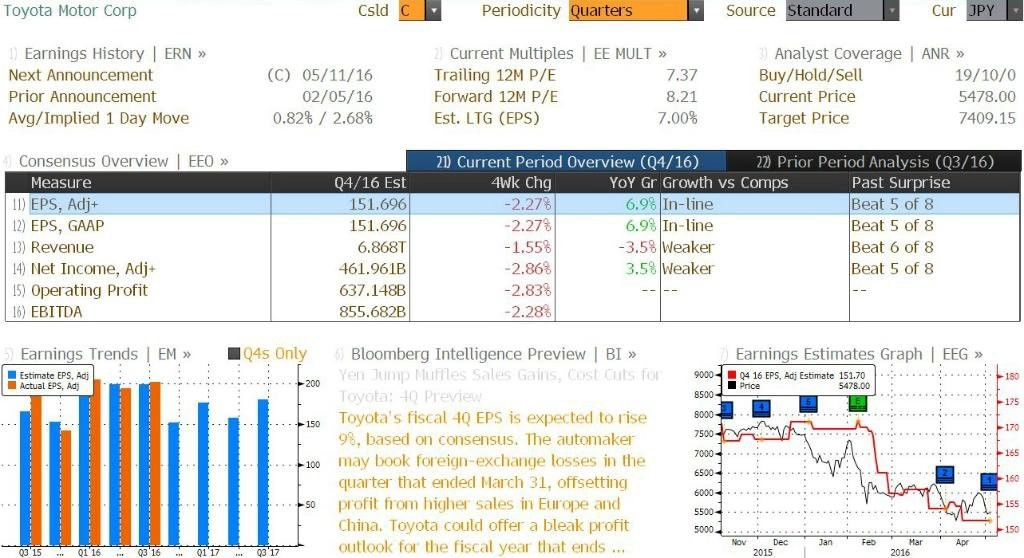Expand the Periodicity Quarters dropdown
1024x558 pixels.
[696, 10]
